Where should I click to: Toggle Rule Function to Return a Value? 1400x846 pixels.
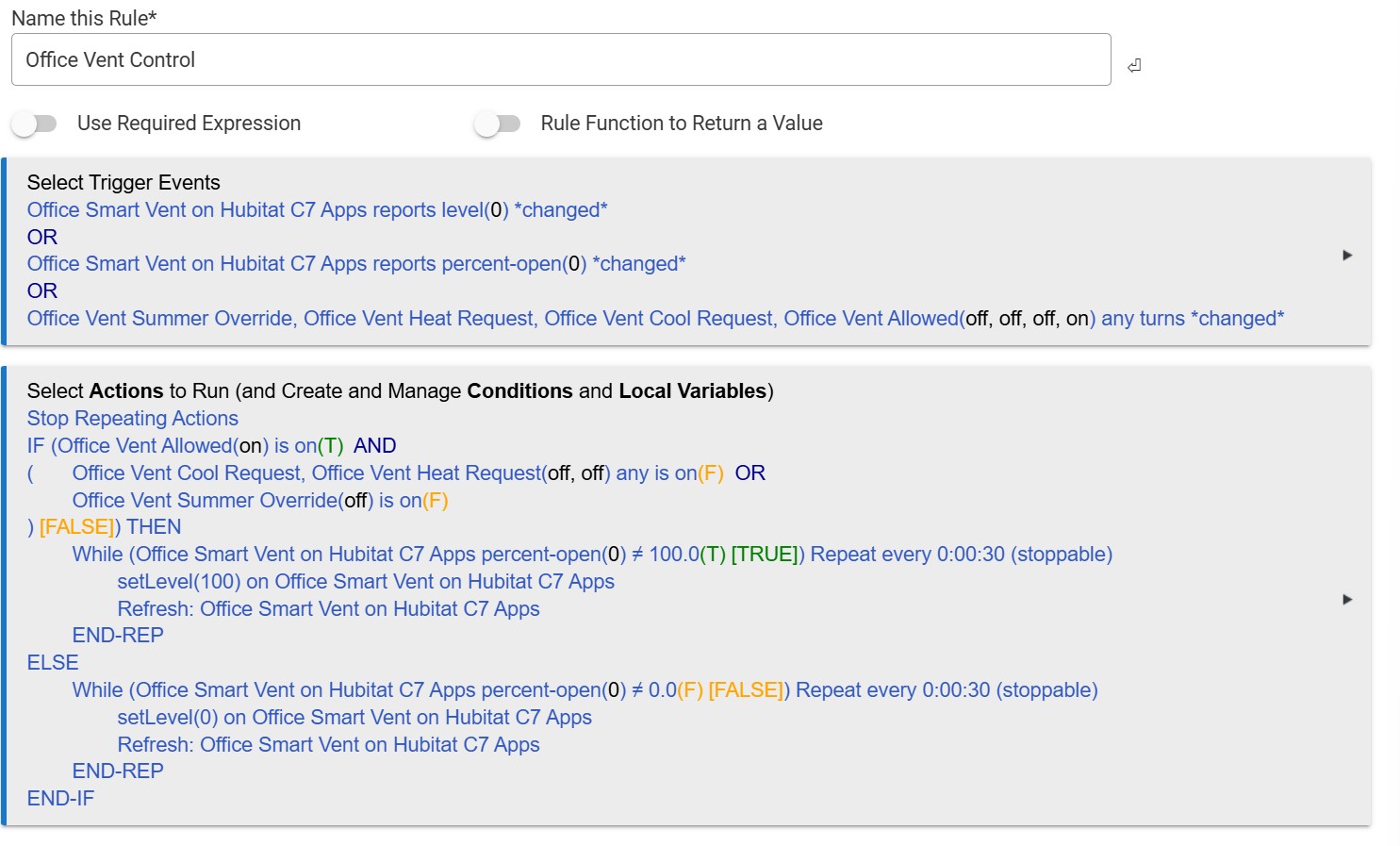(497, 124)
